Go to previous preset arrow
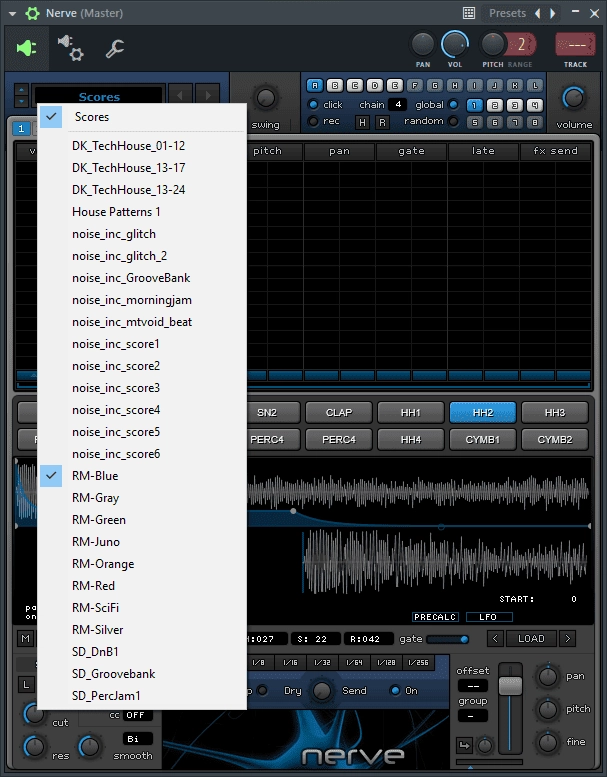The height and width of the screenshot is (777, 607). (538, 13)
